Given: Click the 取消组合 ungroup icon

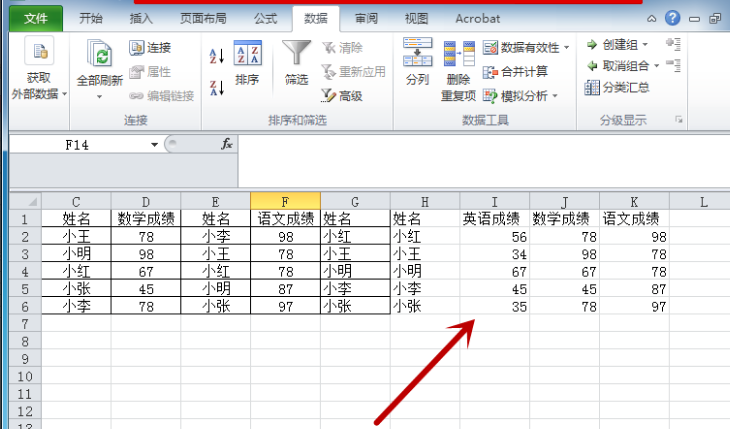Looking at the screenshot, I should [592, 66].
